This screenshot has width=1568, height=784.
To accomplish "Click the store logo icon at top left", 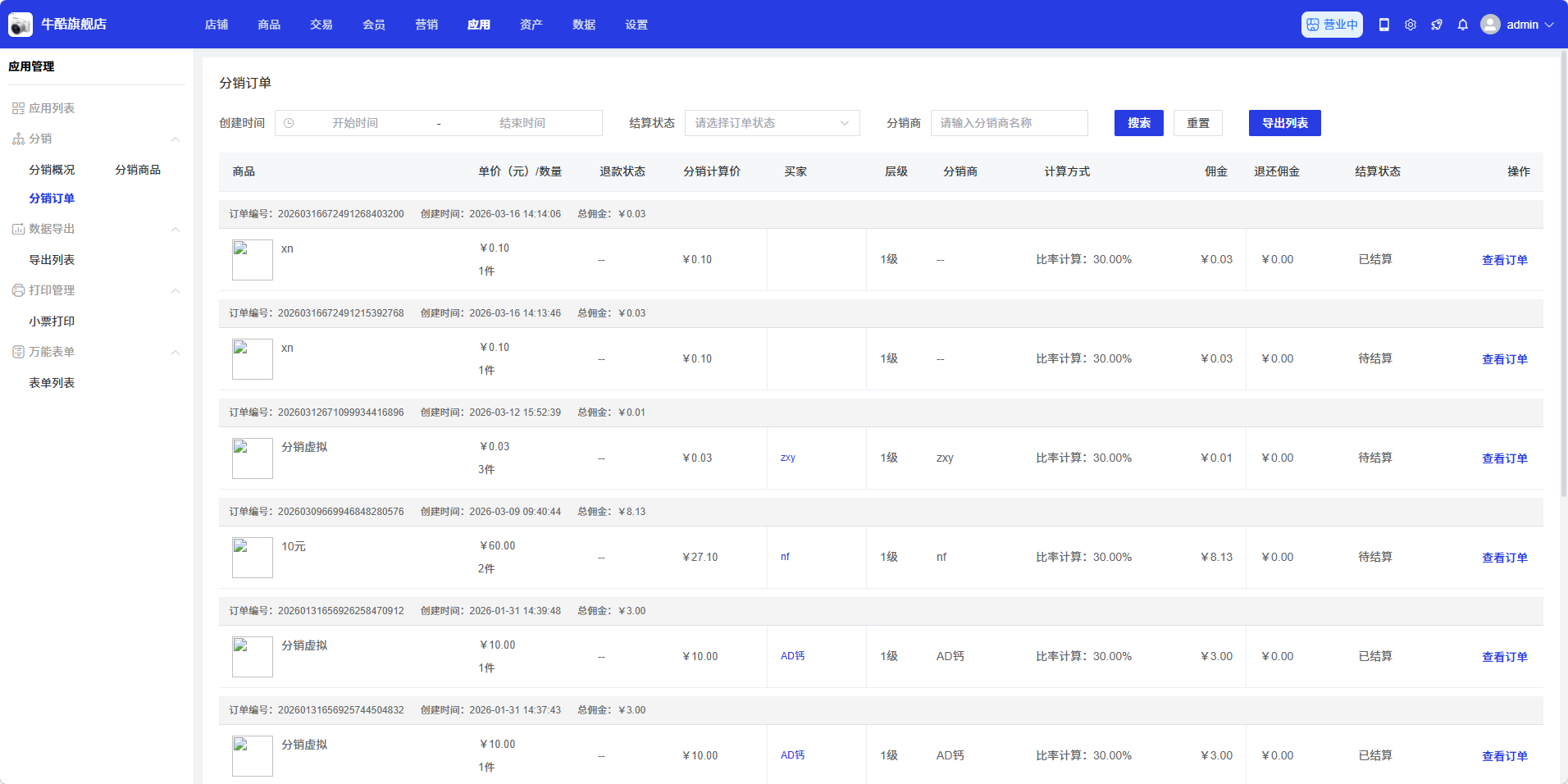I will tap(21, 25).
